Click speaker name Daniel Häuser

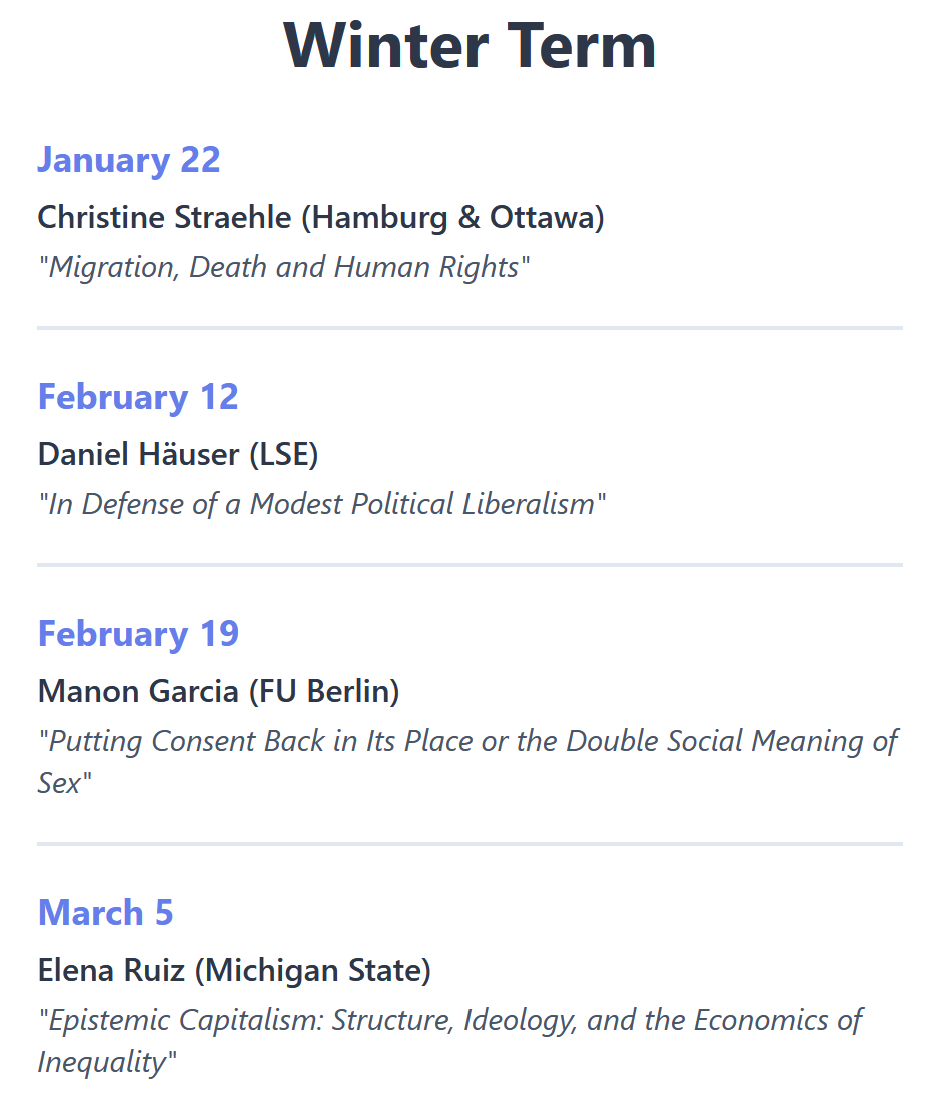pyautogui.click(x=138, y=454)
